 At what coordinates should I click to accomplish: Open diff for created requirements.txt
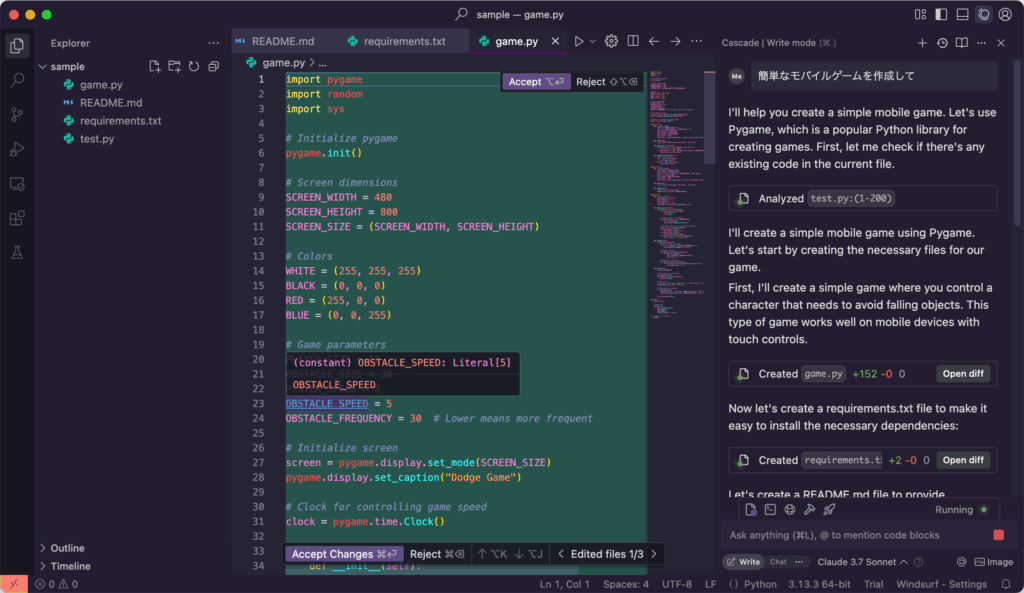963,460
